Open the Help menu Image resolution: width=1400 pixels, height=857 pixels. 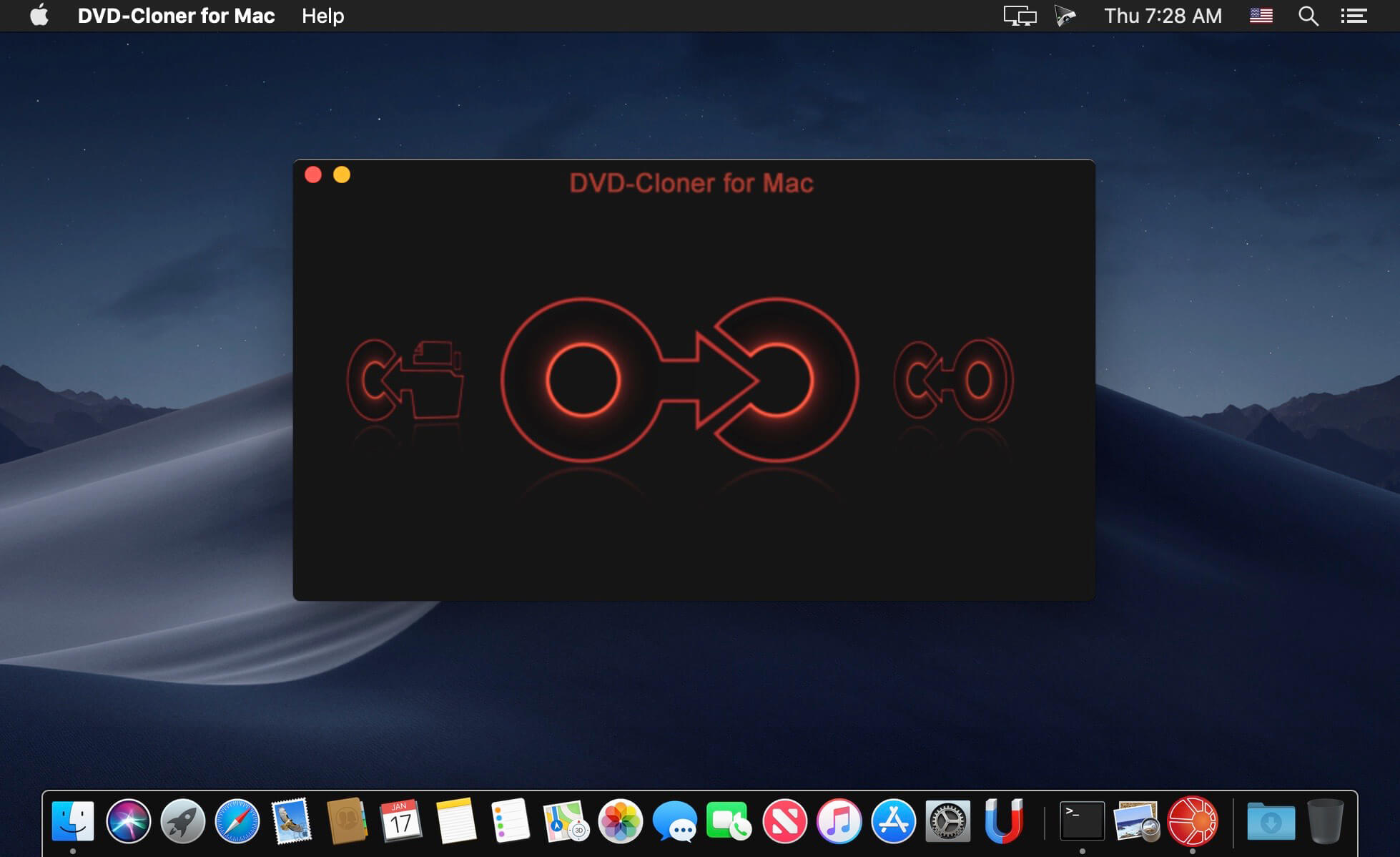pos(322,16)
